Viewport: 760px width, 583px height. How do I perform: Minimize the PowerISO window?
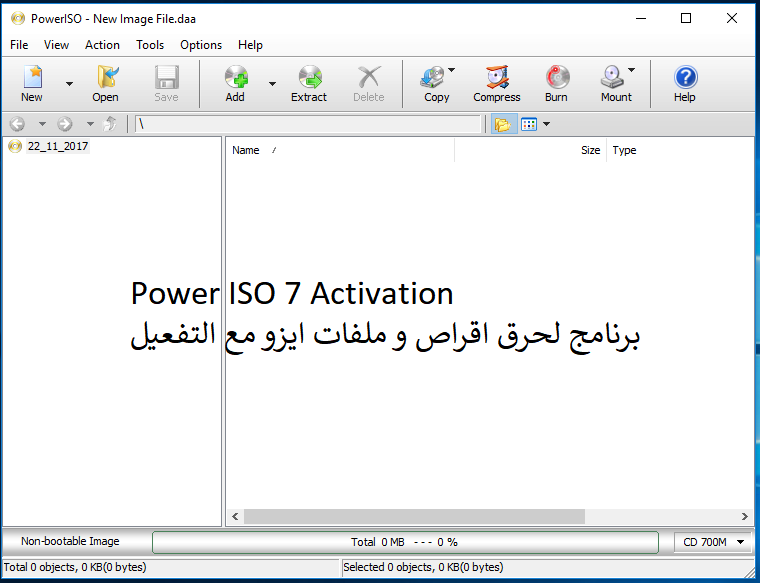(x=641, y=19)
